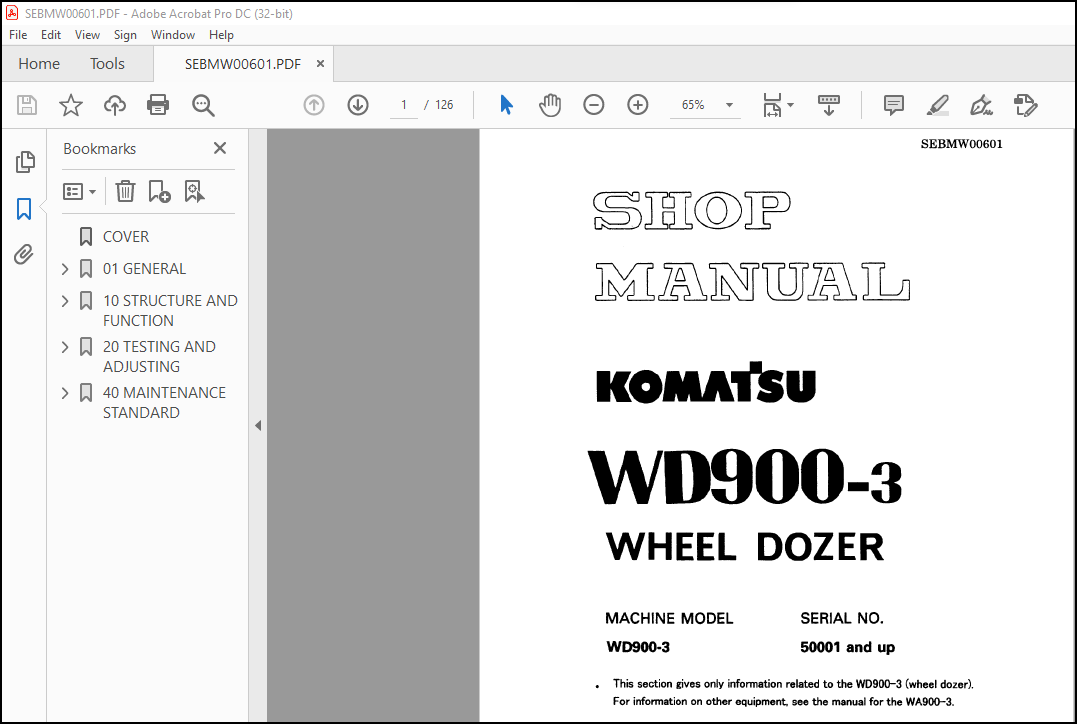Zoom out with the minus icon
This screenshot has width=1077, height=724.
[x=593, y=105]
